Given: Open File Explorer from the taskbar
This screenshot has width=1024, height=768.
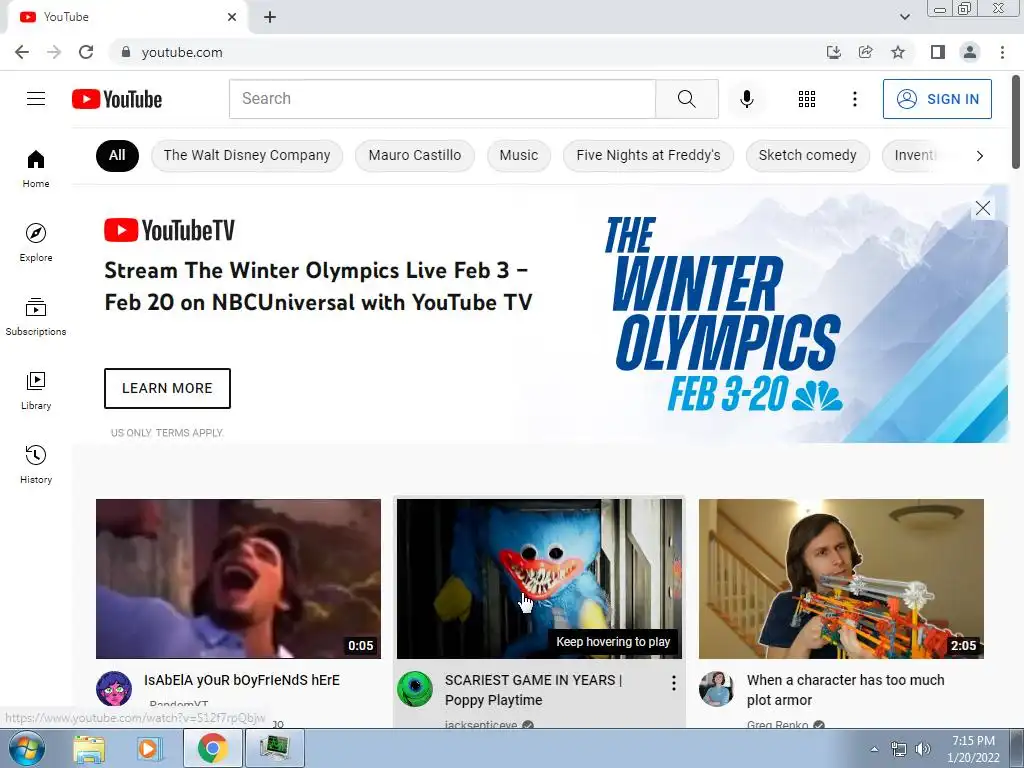Looking at the screenshot, I should click(89, 749).
